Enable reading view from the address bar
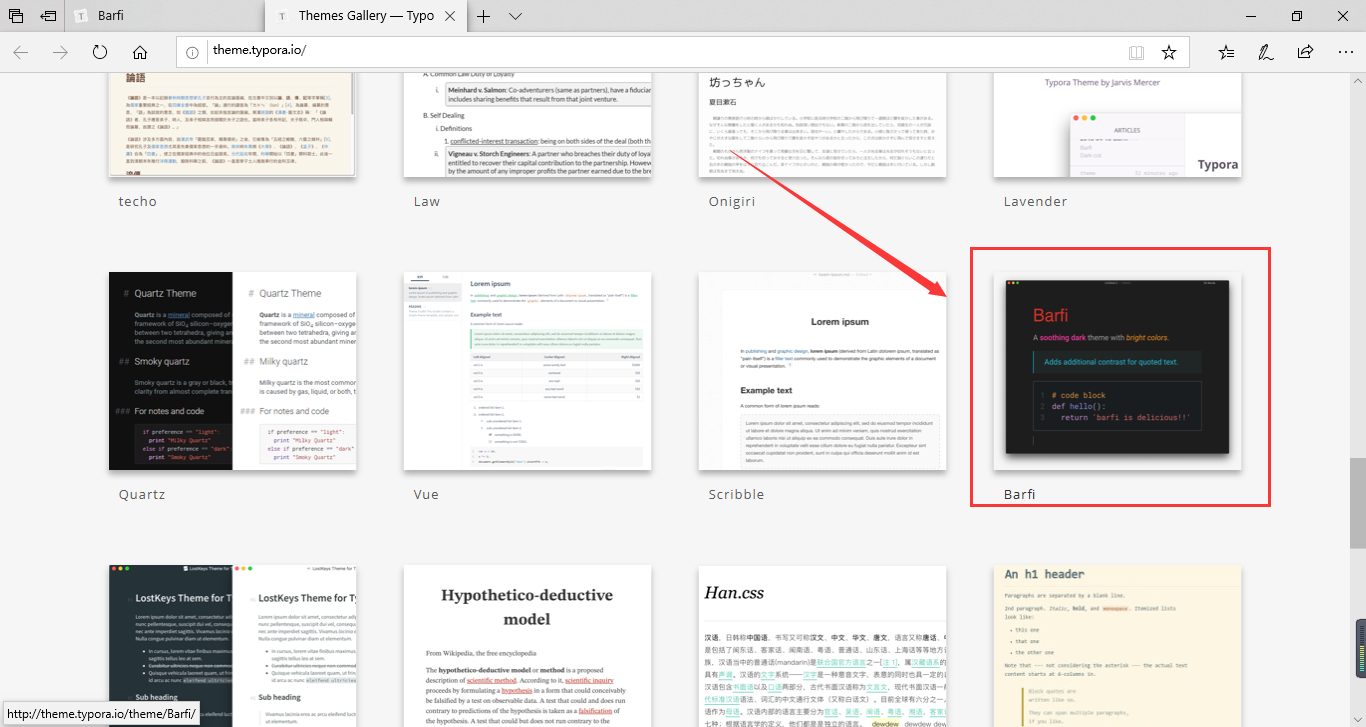The height and width of the screenshot is (727, 1366). (1136, 52)
